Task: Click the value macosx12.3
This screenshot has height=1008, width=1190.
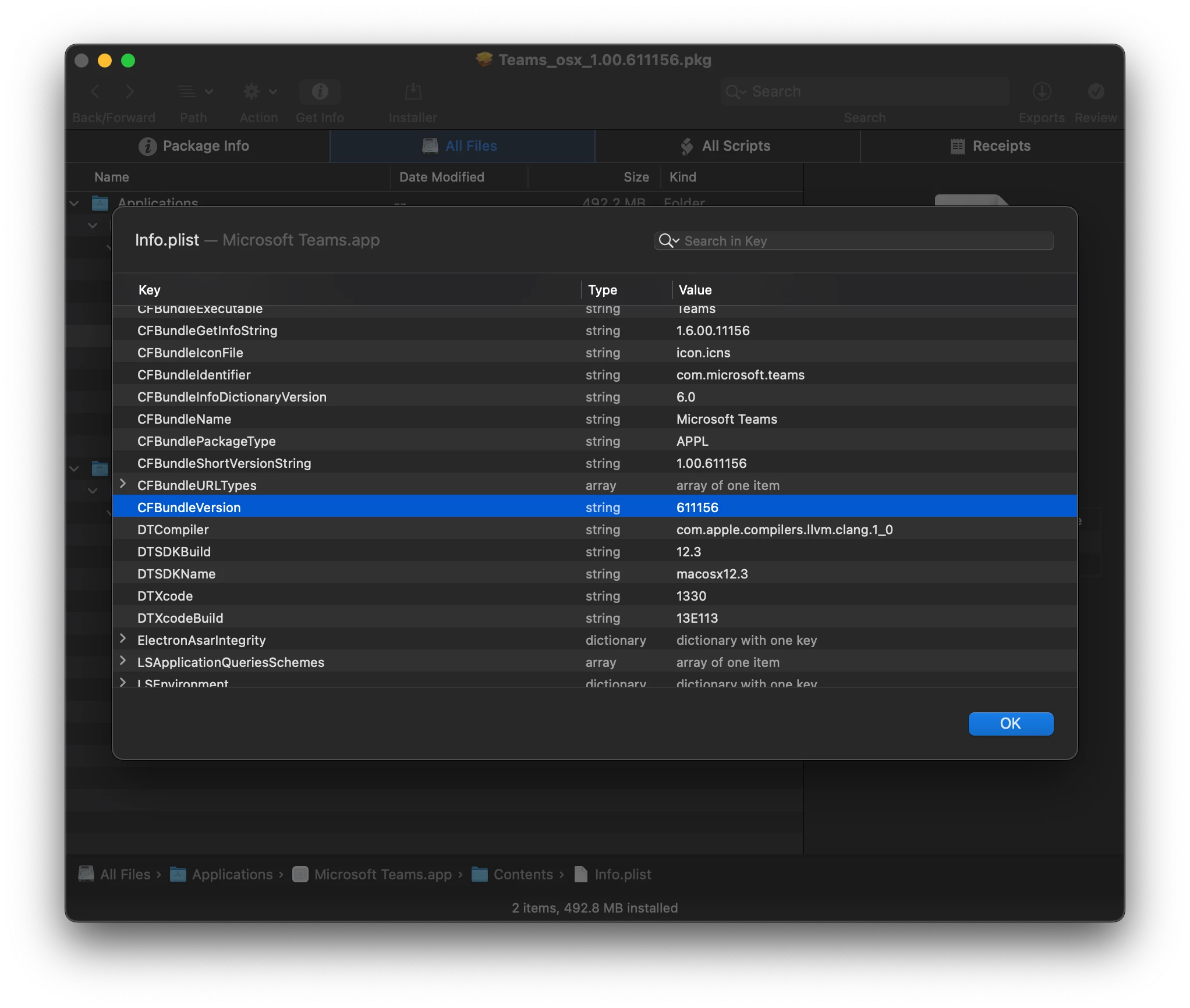Action: pyautogui.click(x=711, y=574)
